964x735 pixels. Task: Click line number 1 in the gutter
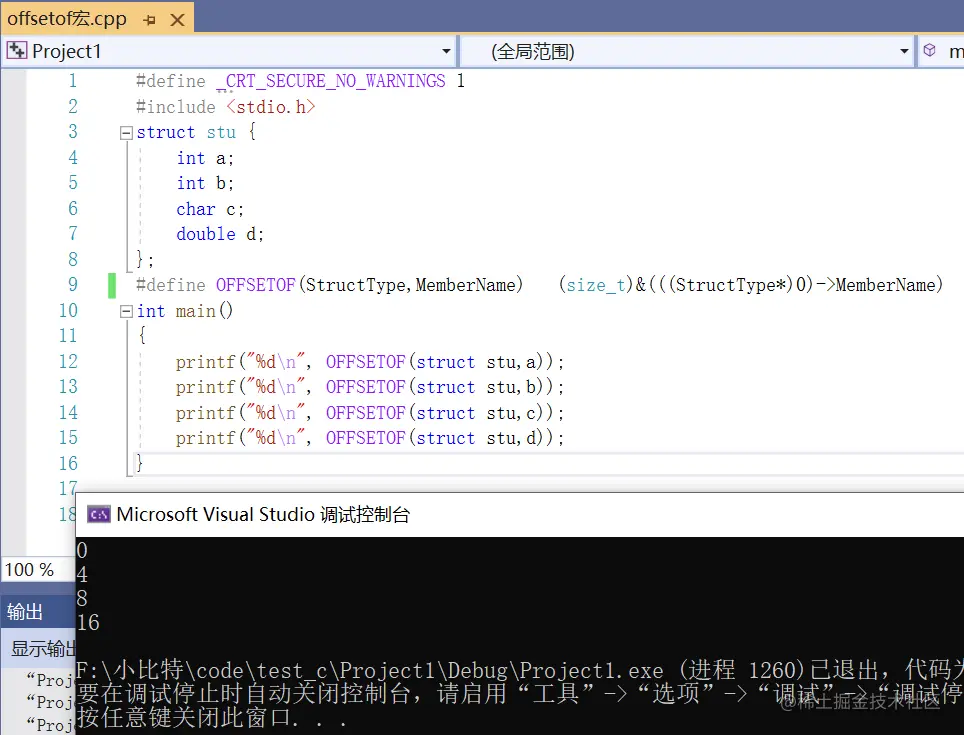click(73, 81)
